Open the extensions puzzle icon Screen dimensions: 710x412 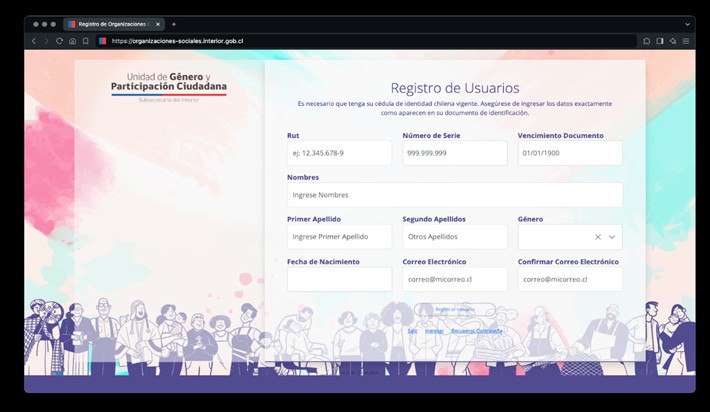(x=647, y=41)
